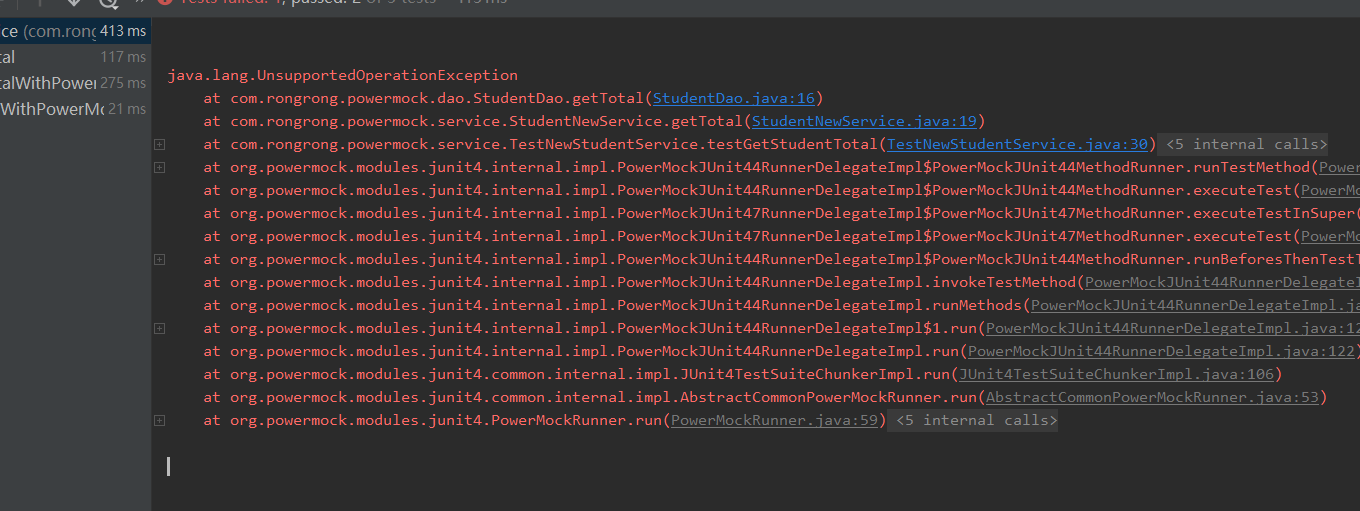Open the StudentDao.java:16 link
Image resolution: width=1360 pixels, height=511 pixels.
pyautogui.click(x=735, y=98)
